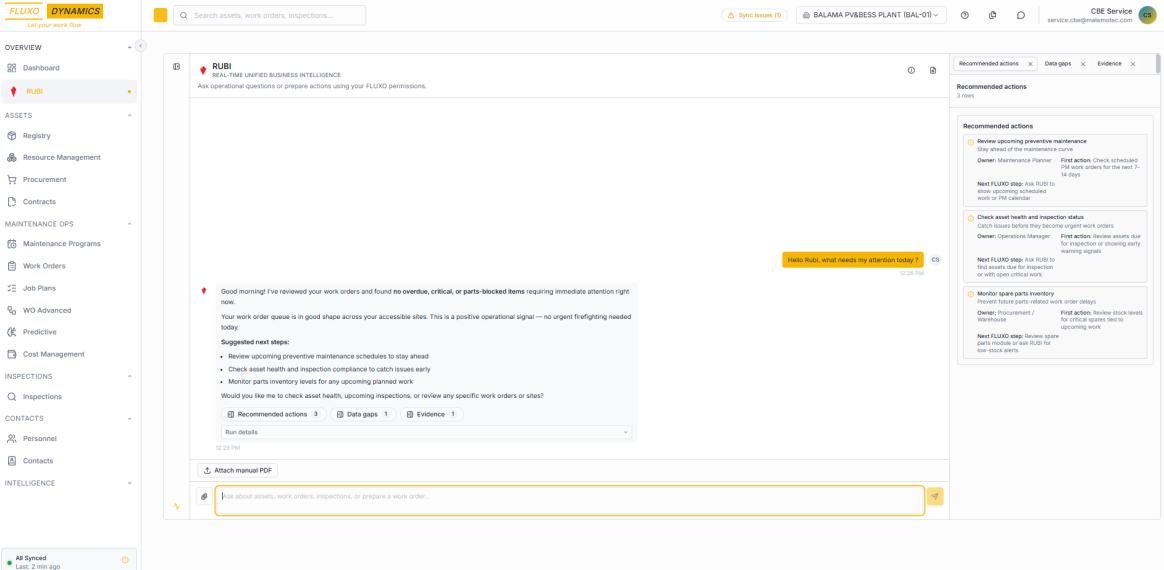
Task: Click the WO Advanced icon
Action: (12, 310)
